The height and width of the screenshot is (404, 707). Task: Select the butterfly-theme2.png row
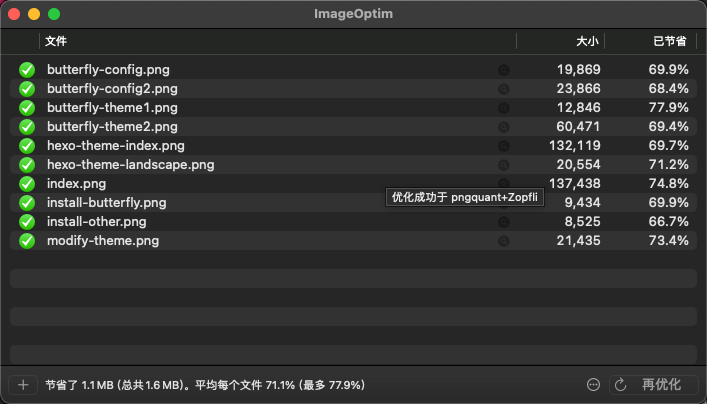[x=354, y=127]
